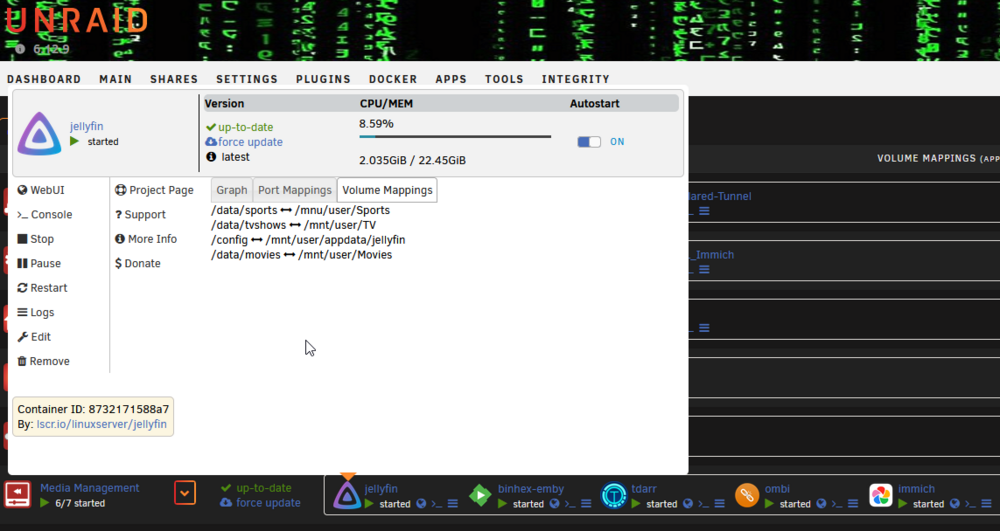Click the tdarr container icon
Image resolution: width=1000 pixels, height=531 pixels.
point(614,495)
